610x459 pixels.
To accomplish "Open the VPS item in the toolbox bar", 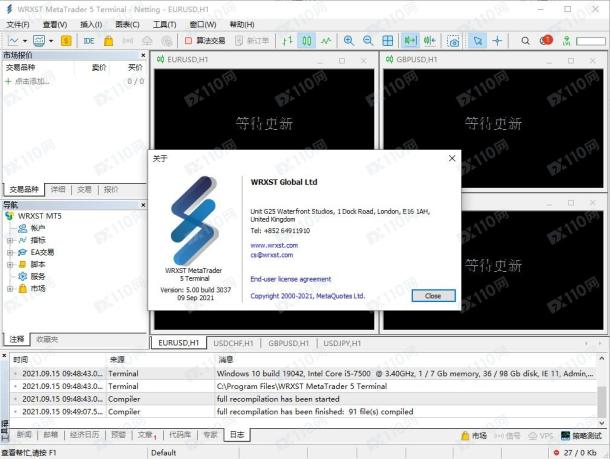I will [541, 436].
